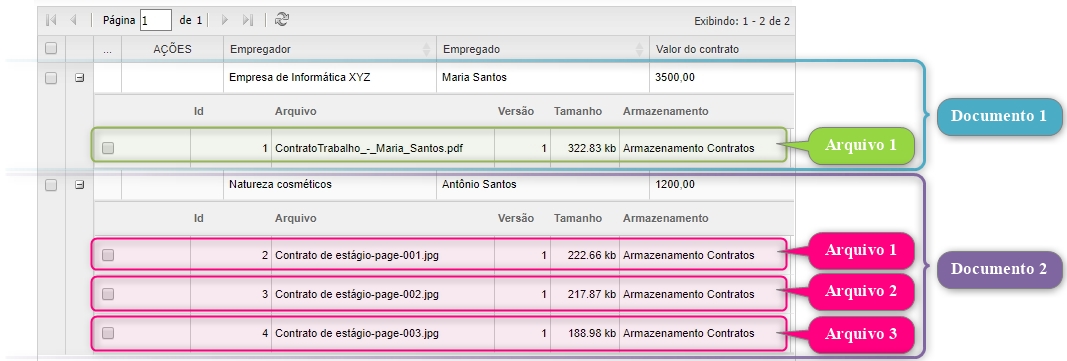
Task: Click the 1200,00 contract value
Action: (x=675, y=184)
